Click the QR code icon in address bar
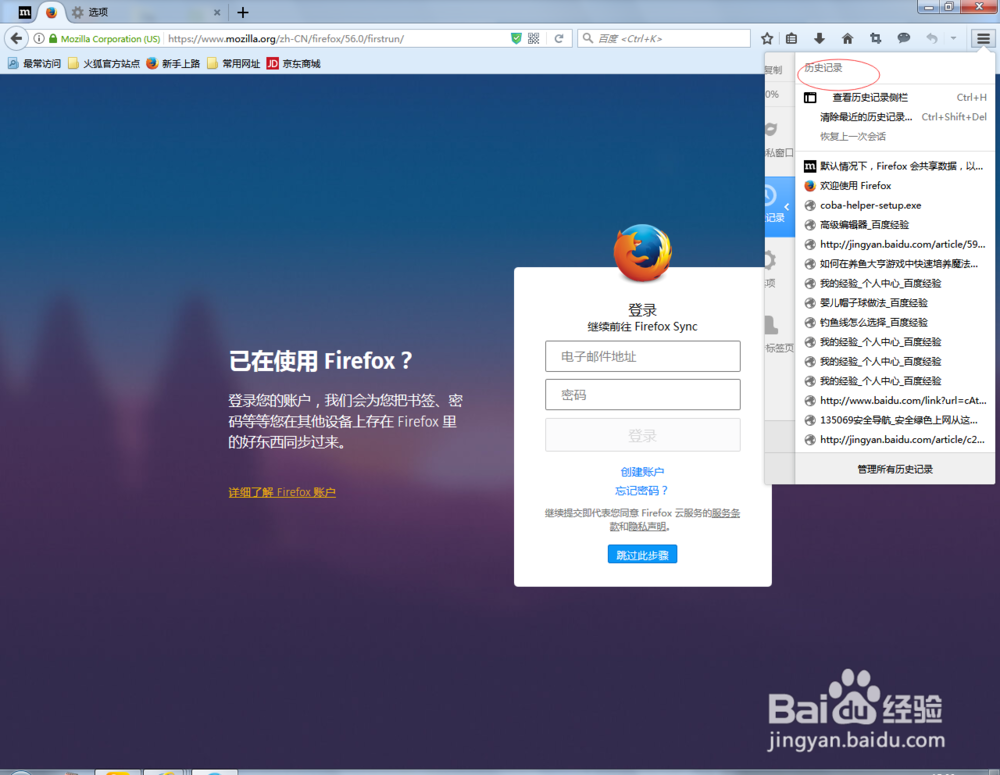 coord(534,38)
